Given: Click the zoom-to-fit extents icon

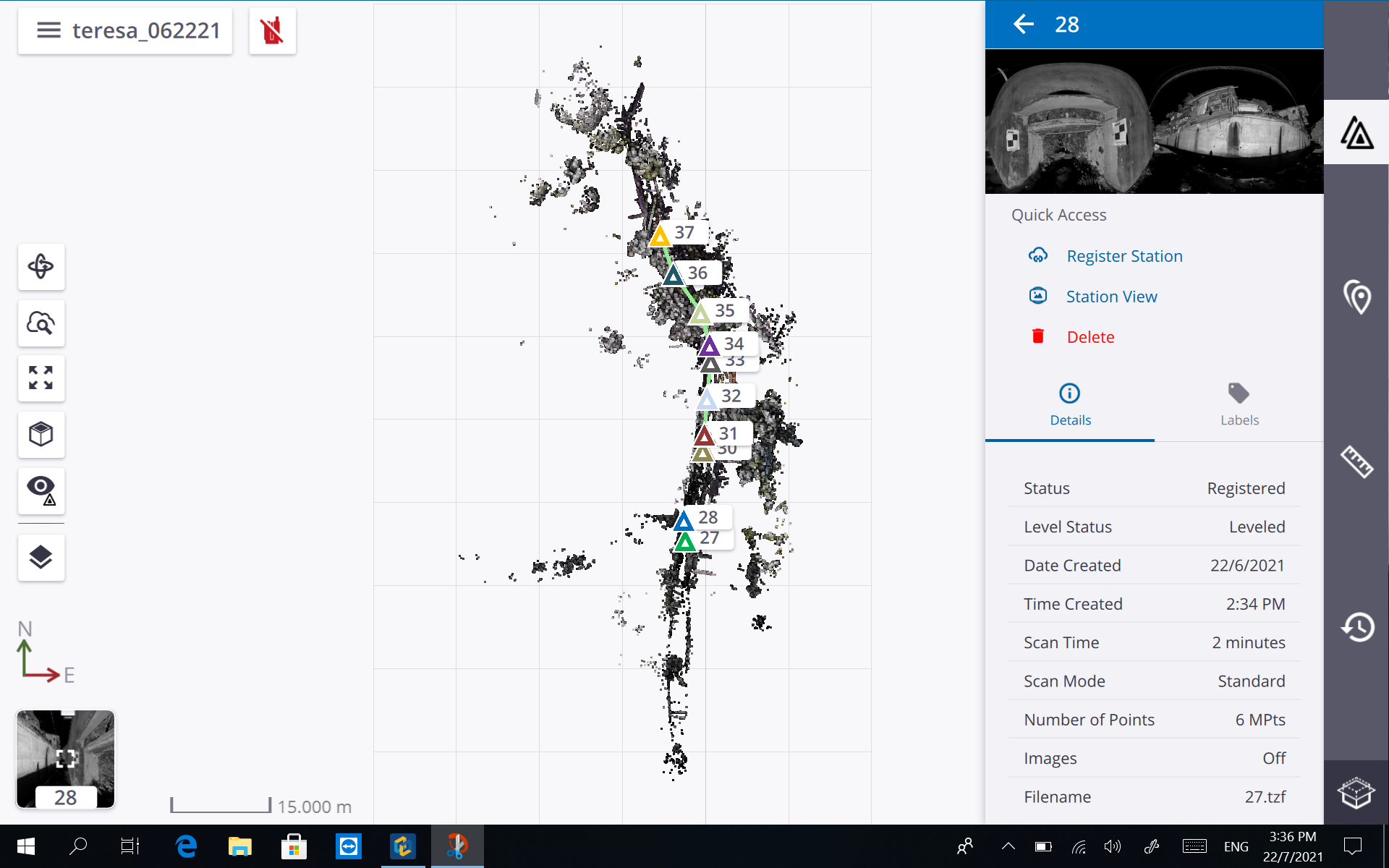Looking at the screenshot, I should pyautogui.click(x=41, y=378).
